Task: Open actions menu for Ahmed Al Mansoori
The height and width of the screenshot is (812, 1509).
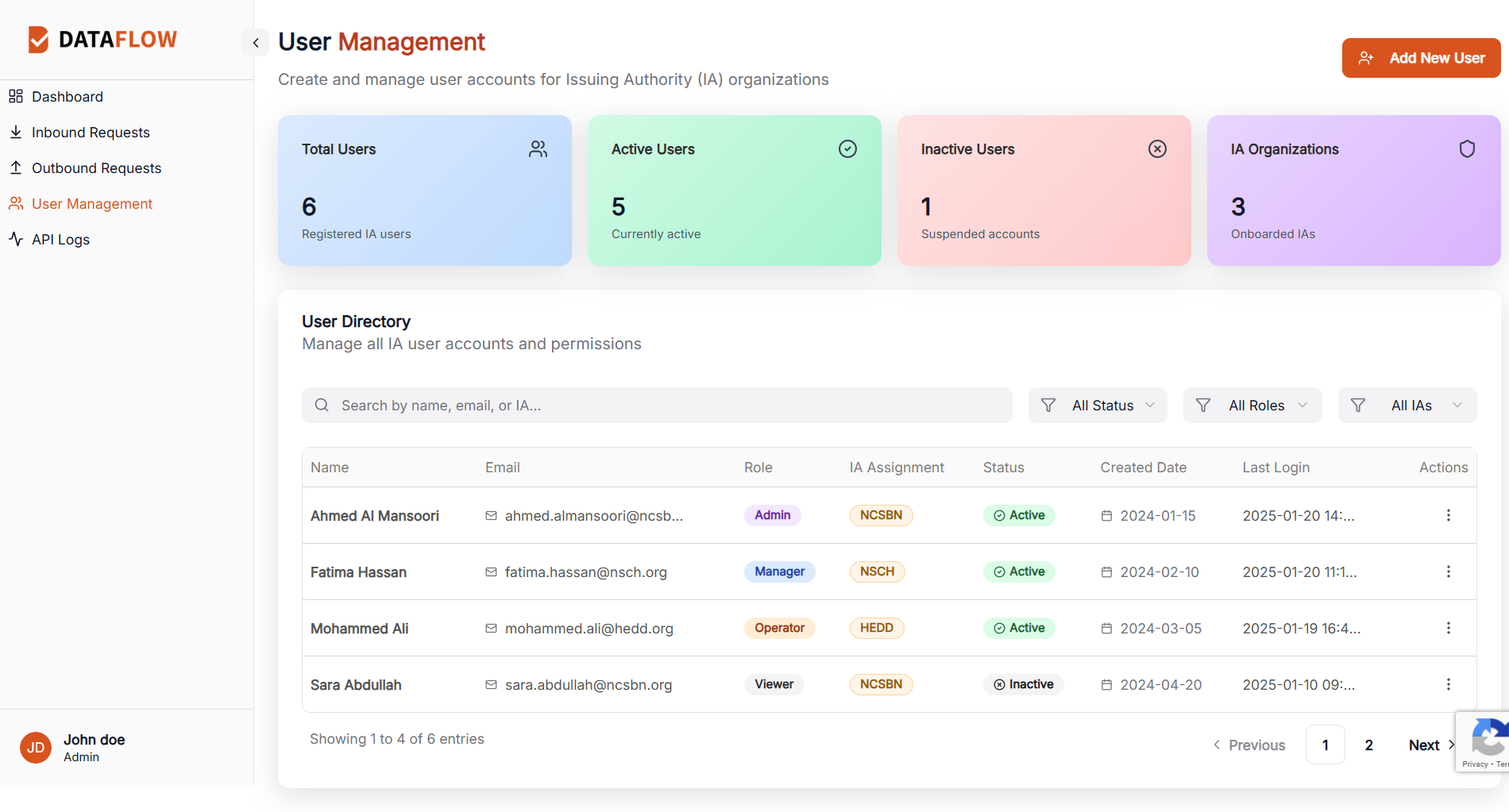Action: tap(1448, 515)
